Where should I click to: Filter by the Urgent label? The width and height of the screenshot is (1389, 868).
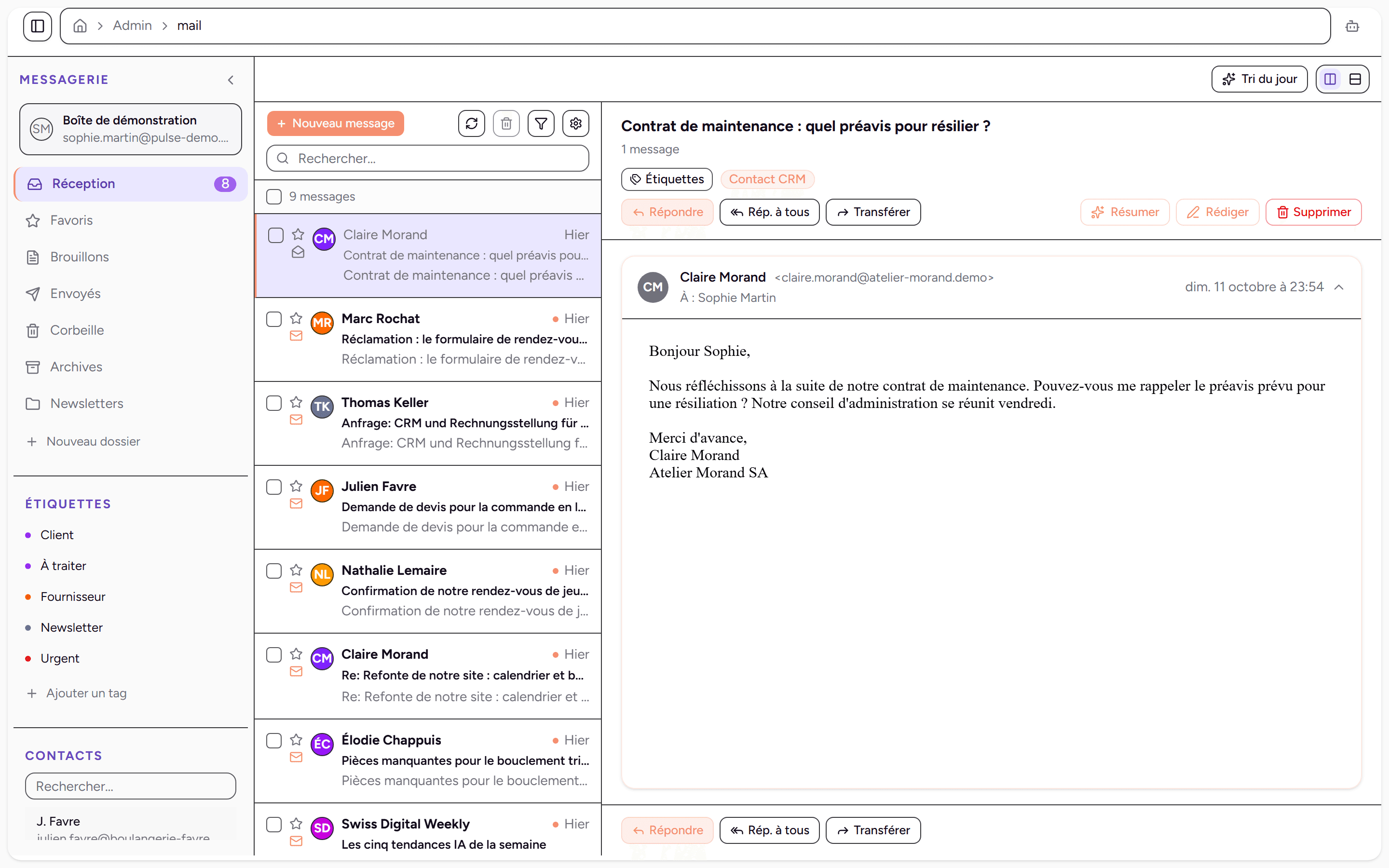coord(53,658)
